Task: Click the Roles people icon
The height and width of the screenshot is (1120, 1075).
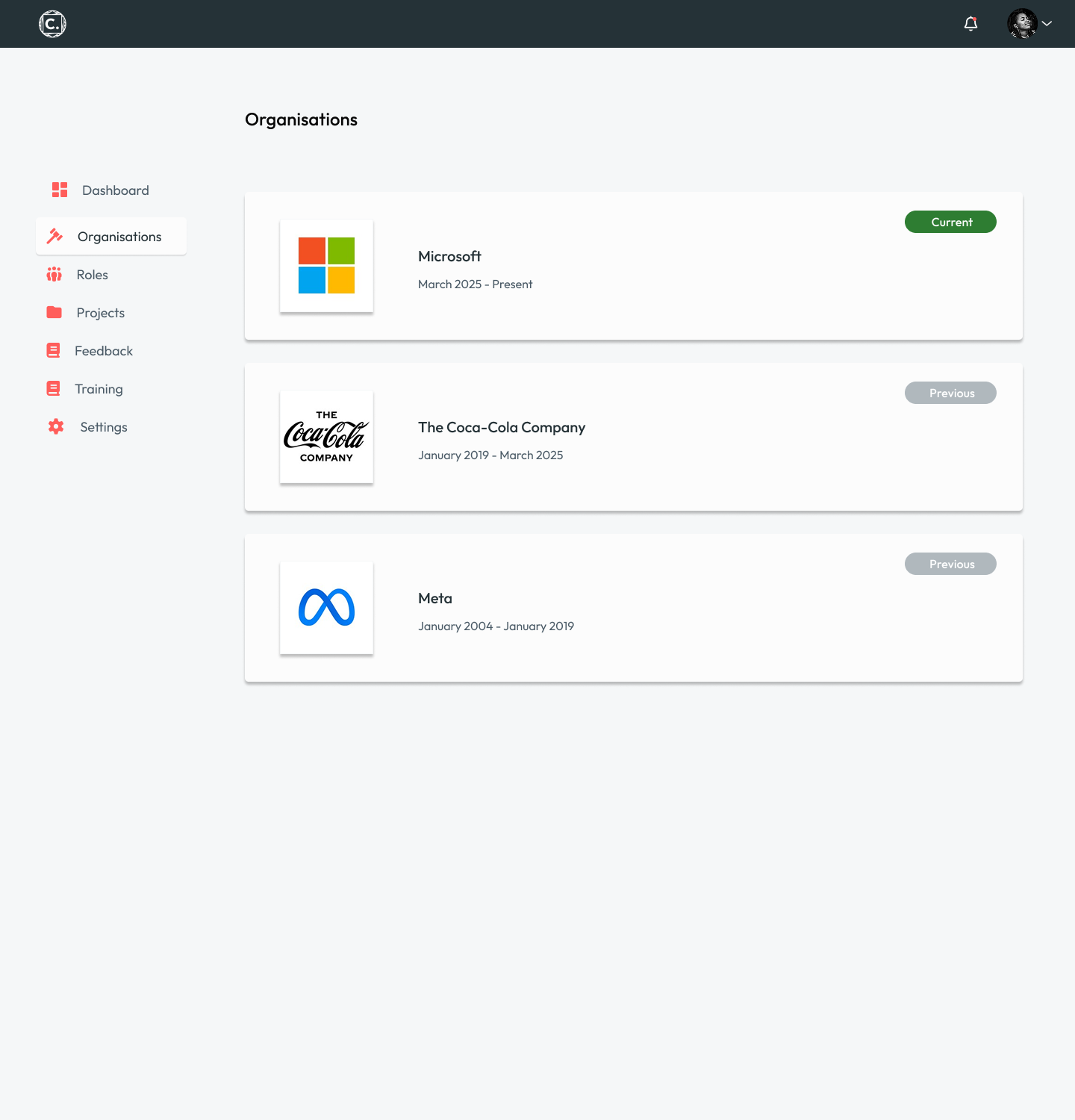Action: tap(54, 274)
